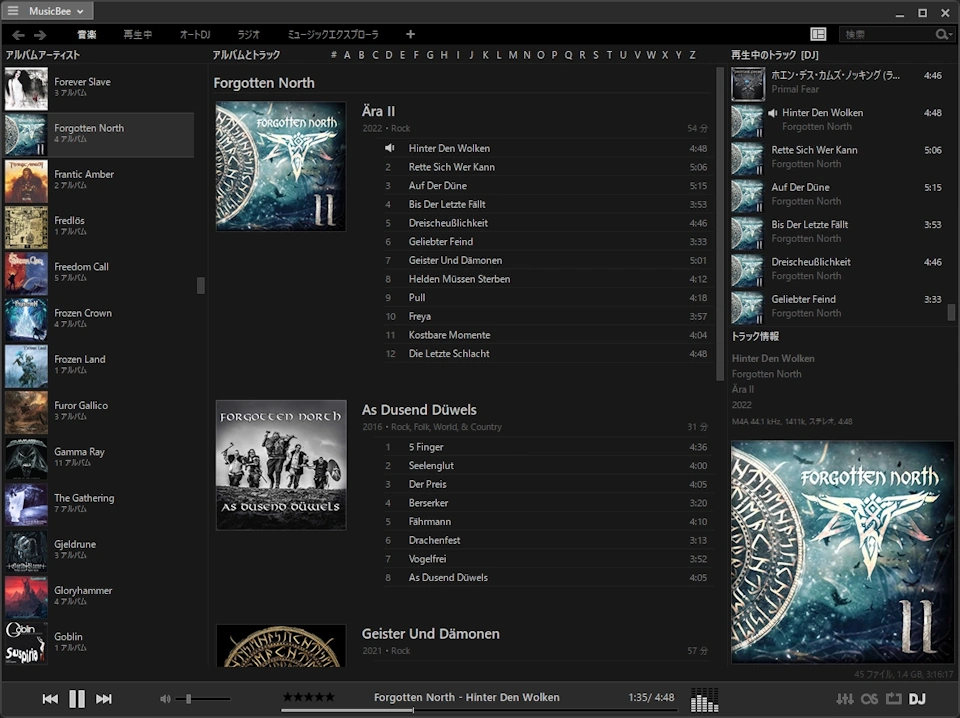Screen dimensions: 960x718
Task: Click the Last.fm scrobble icon
Action: pyautogui.click(x=870, y=699)
